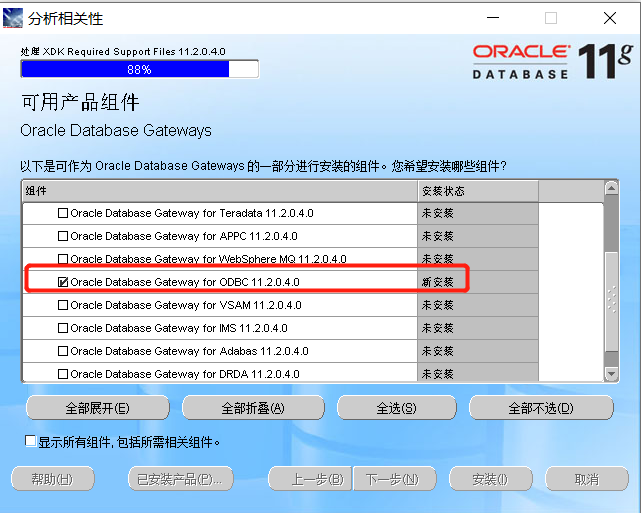This screenshot has width=641, height=513.
Task: Cancel installer with 取消 button
Action: point(587,479)
